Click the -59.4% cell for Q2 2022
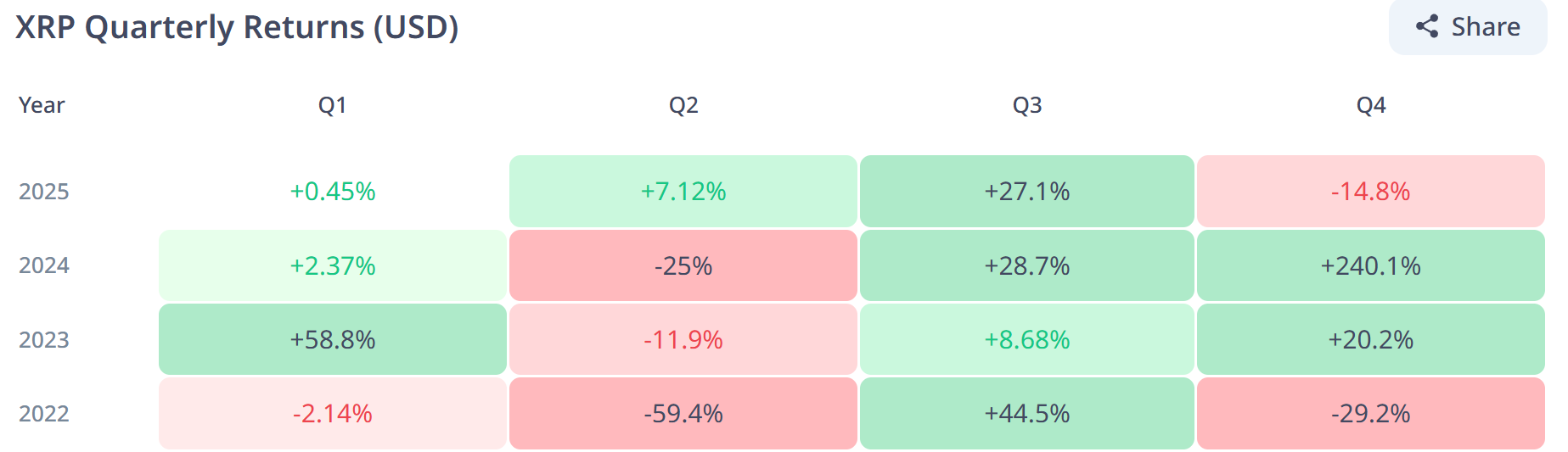 pos(683,414)
